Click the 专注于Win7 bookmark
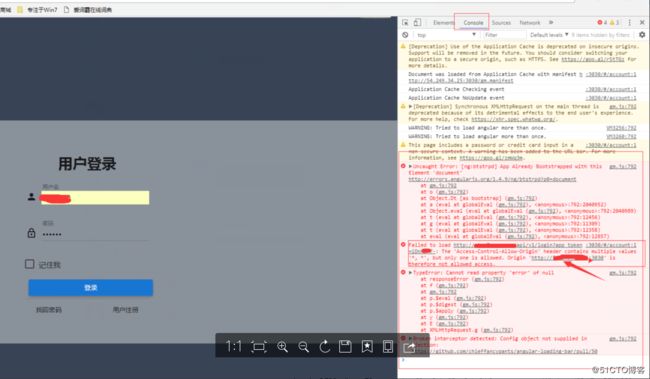Screen dimensions: 650x379 point(42,10)
